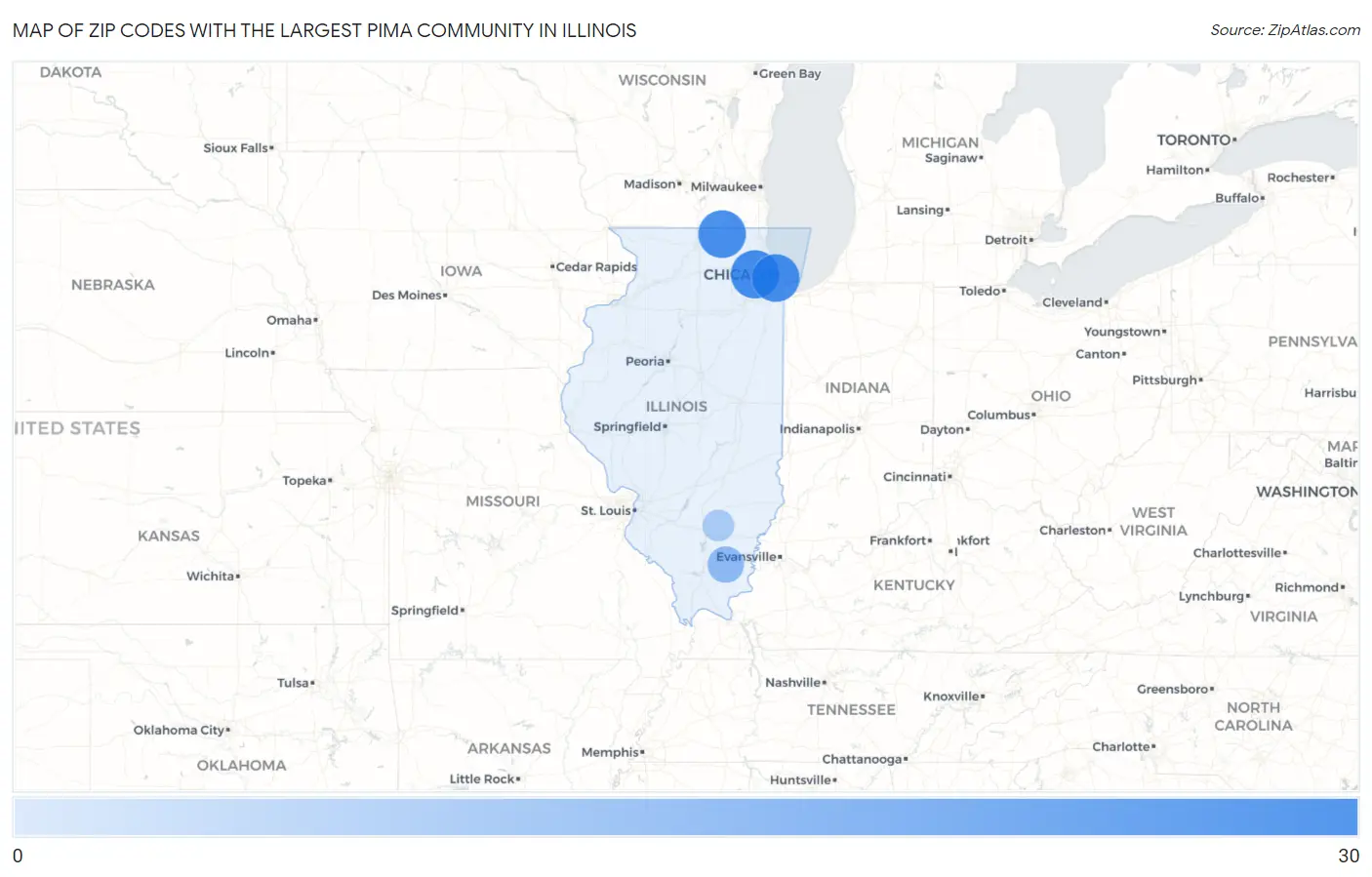Click the rightmost Chicago bubble by Lake Michigan
Screen dimensions: 1372x877
776,277
